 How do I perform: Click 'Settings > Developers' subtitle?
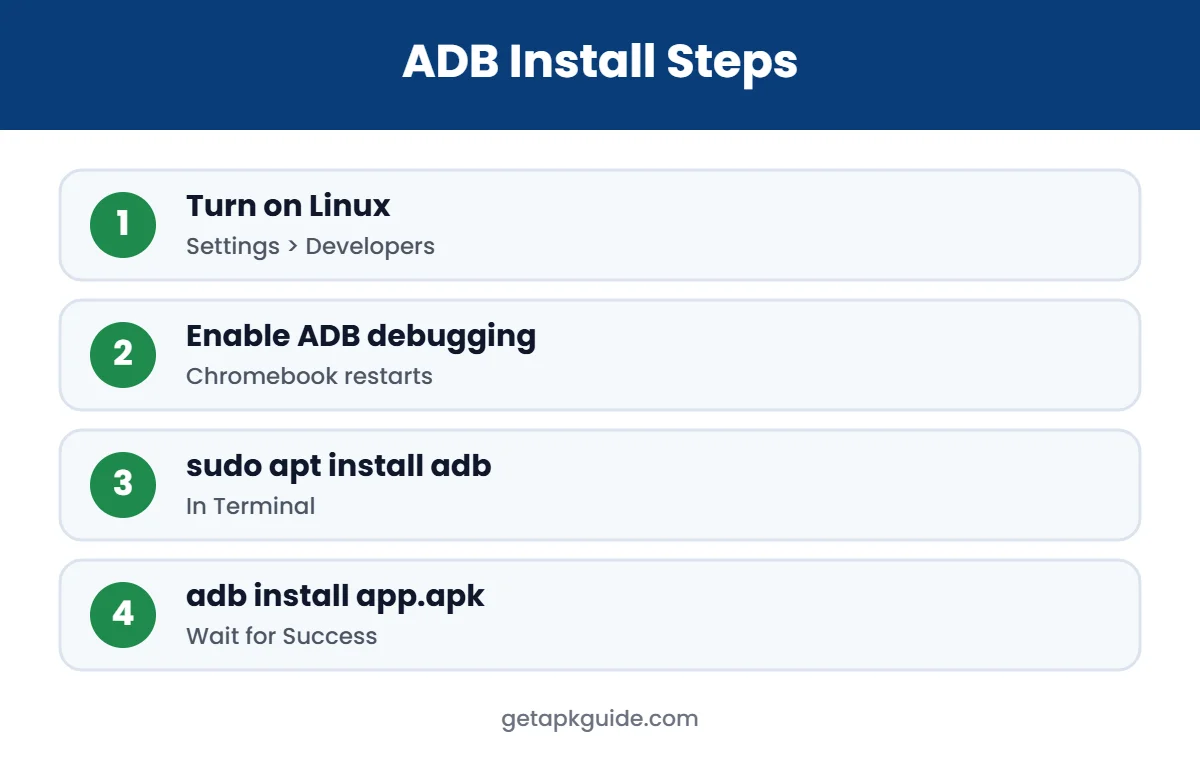tap(310, 246)
